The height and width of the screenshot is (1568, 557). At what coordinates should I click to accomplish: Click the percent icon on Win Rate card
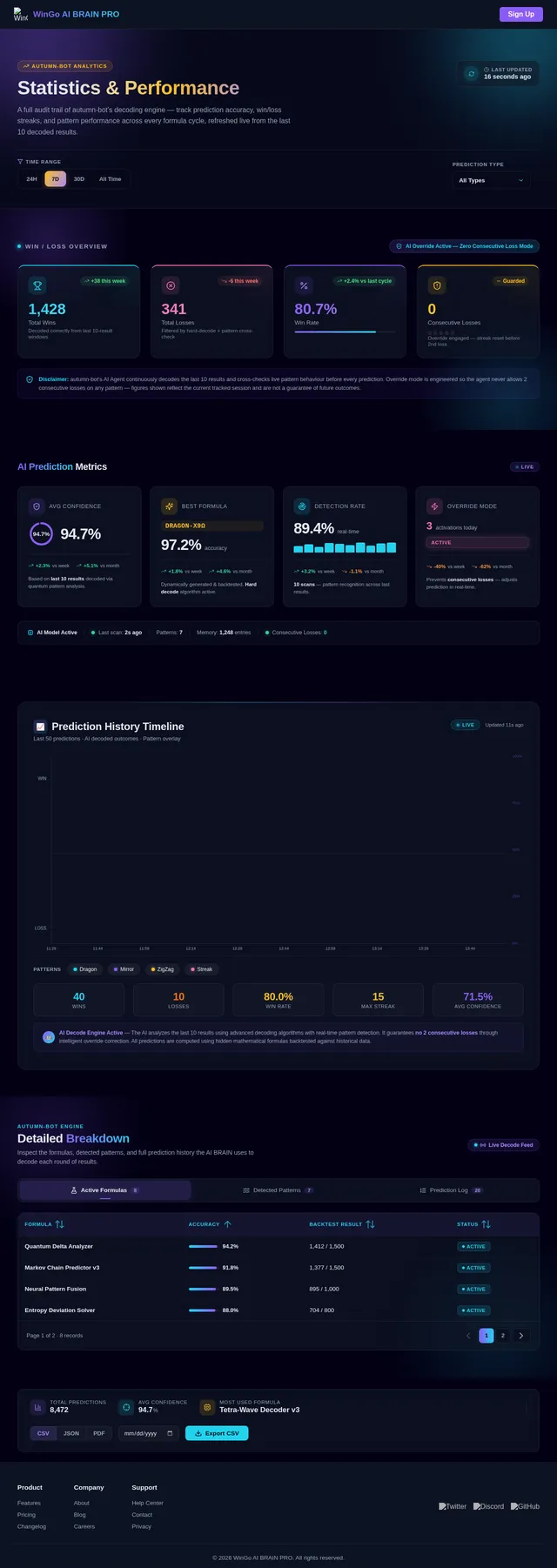coord(304,285)
